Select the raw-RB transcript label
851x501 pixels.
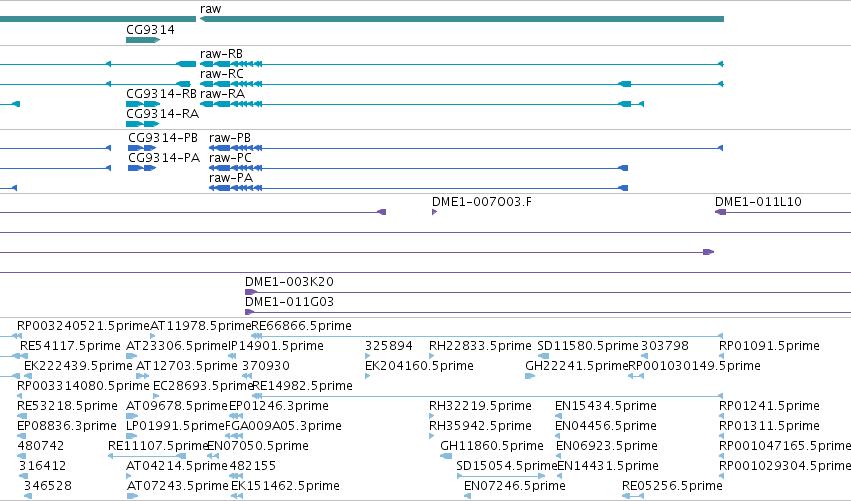(221, 54)
